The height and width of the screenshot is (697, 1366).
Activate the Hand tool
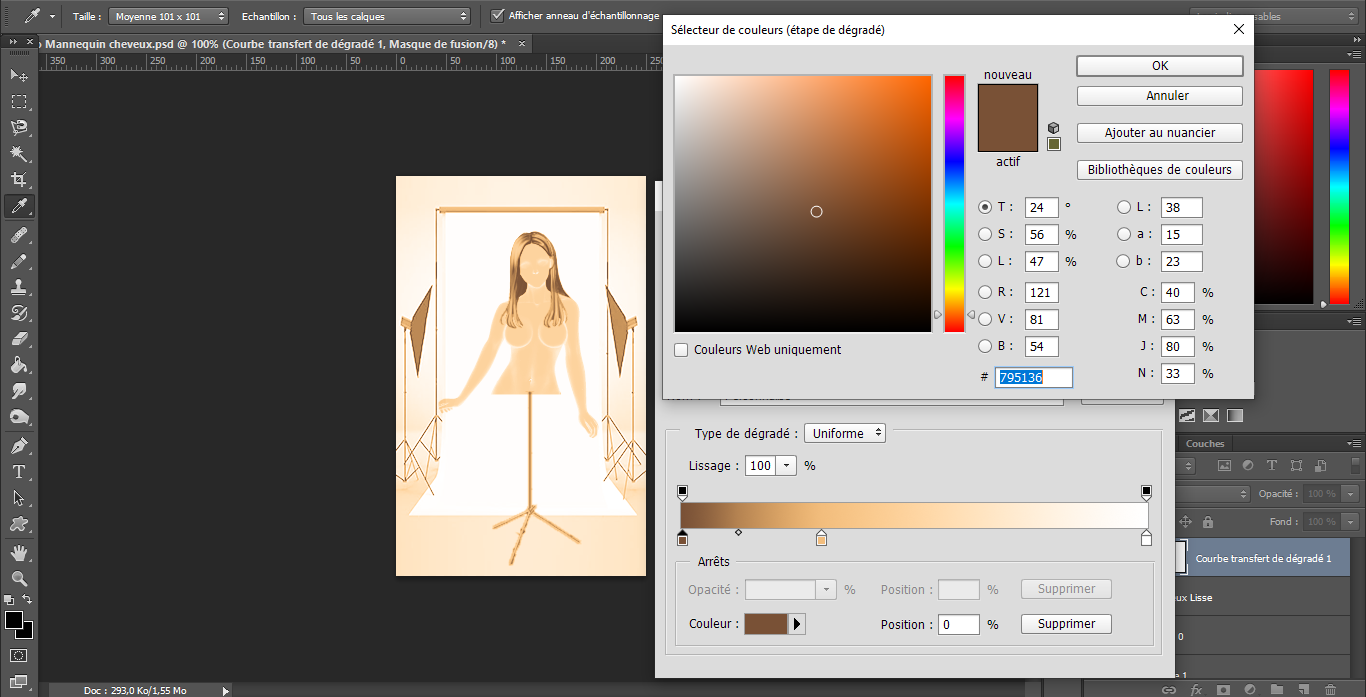coord(19,552)
